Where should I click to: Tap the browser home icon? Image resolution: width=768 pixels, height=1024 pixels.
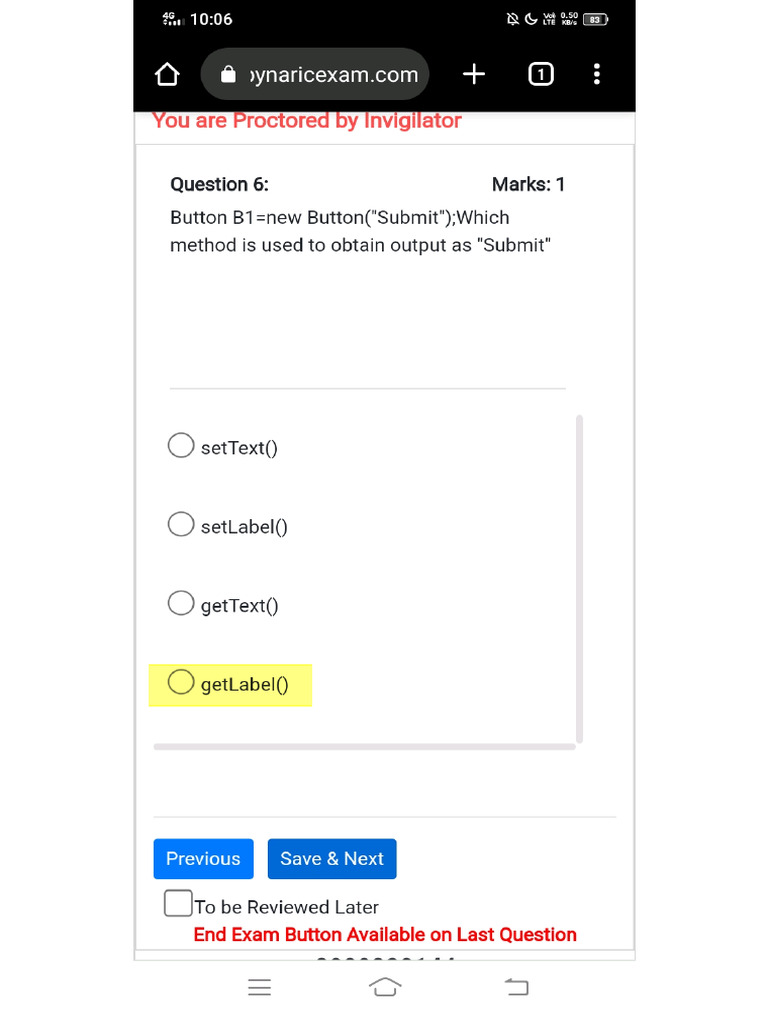coord(167,75)
